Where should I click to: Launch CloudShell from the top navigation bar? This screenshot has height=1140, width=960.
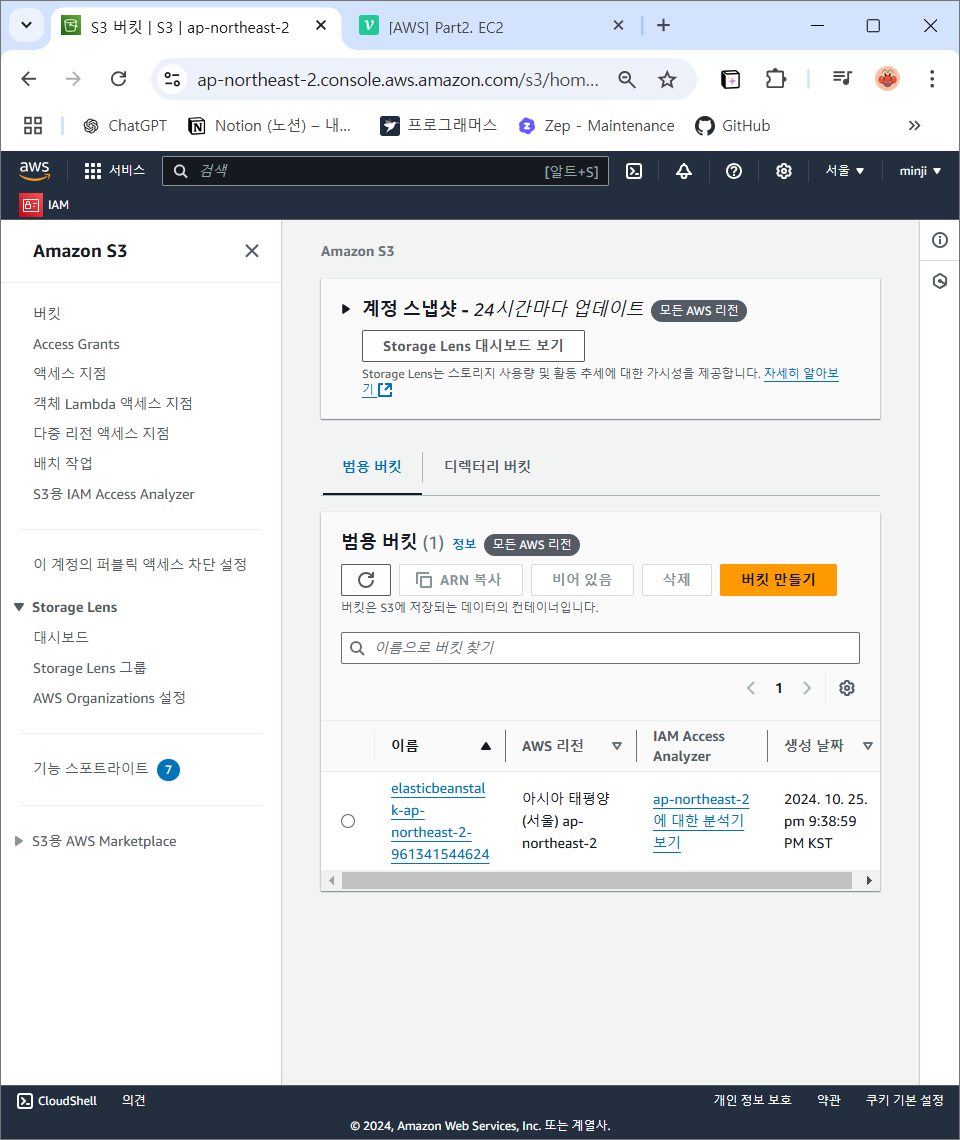pos(634,171)
